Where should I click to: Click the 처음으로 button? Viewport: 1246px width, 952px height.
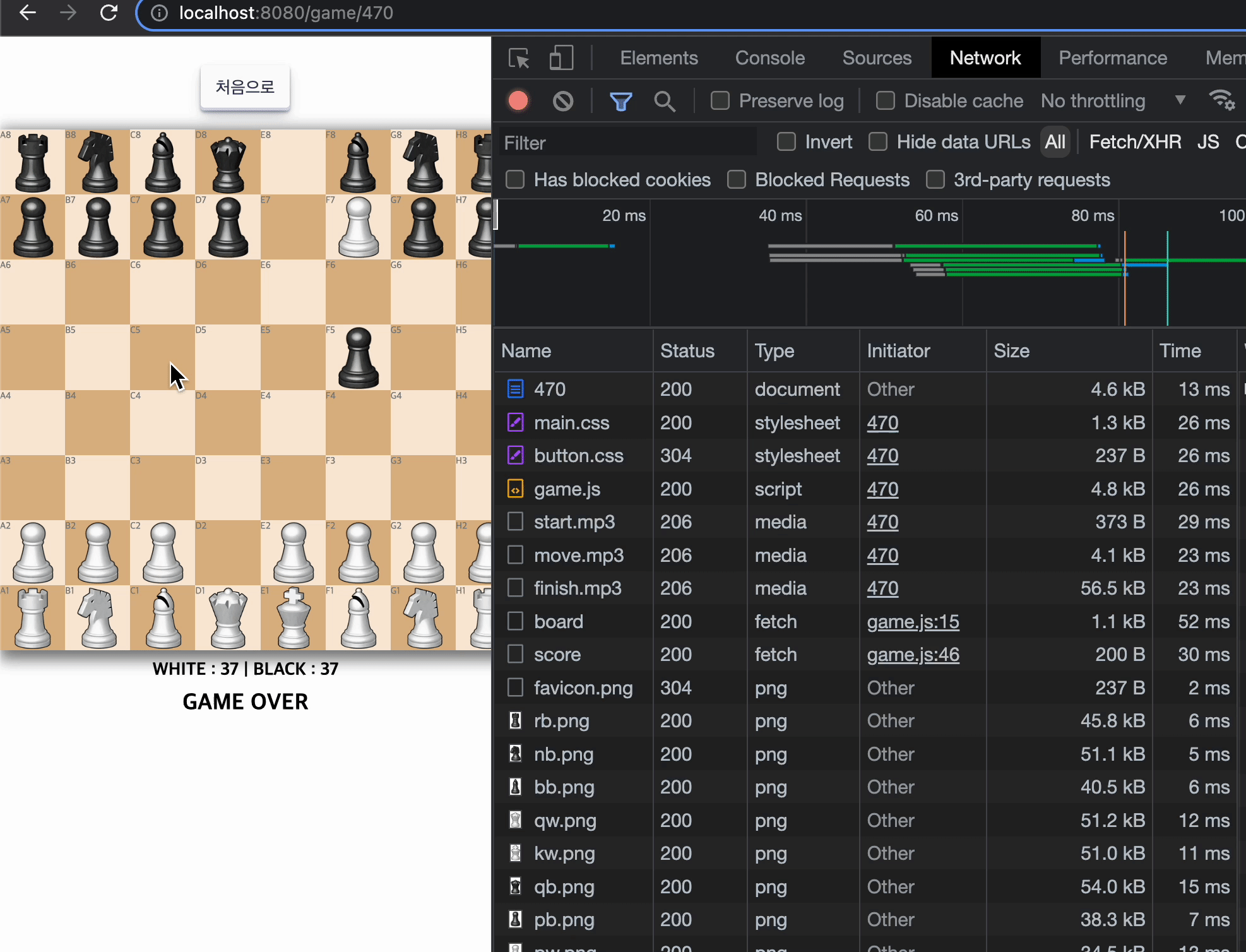click(245, 87)
